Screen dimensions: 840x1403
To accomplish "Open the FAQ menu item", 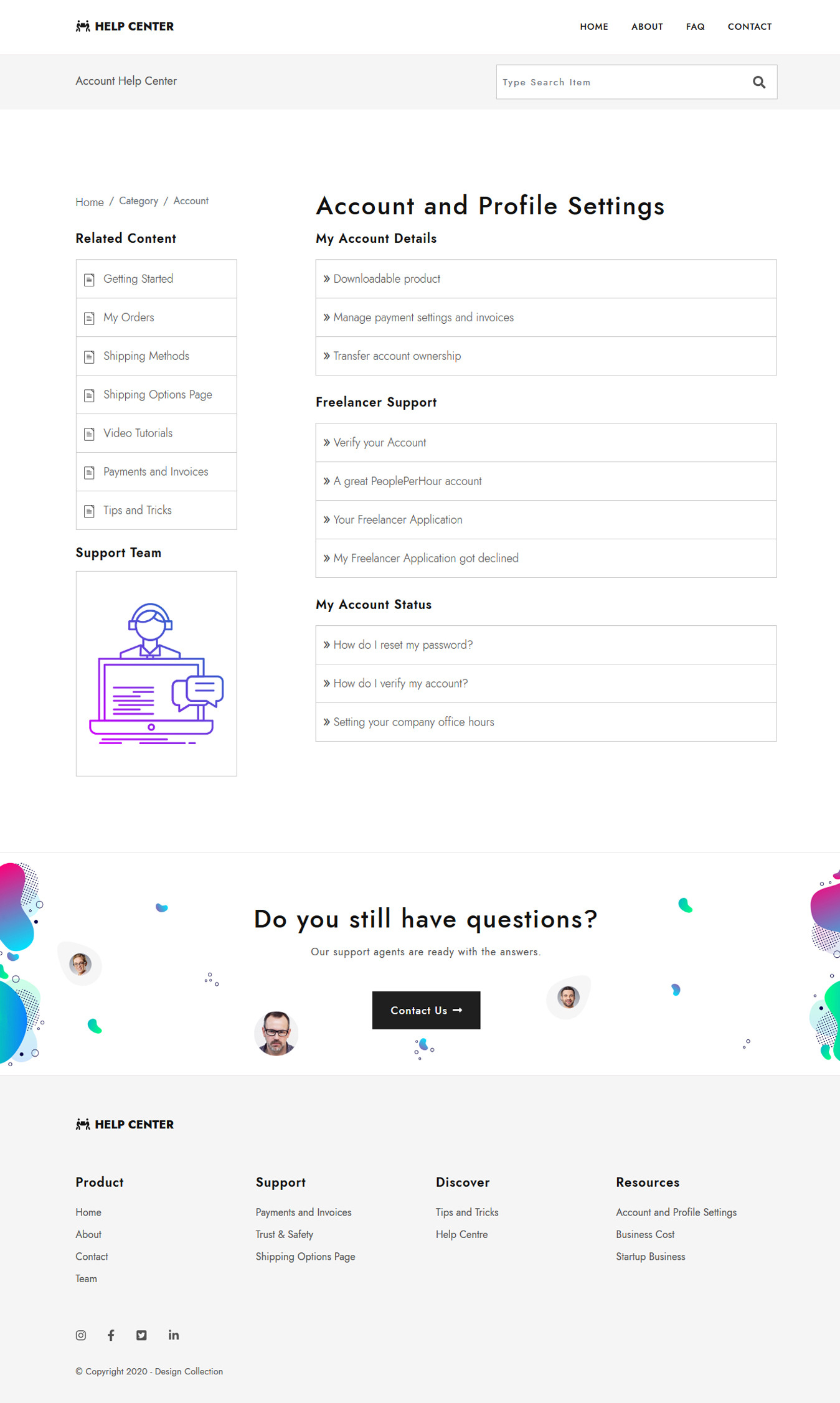I will (695, 27).
